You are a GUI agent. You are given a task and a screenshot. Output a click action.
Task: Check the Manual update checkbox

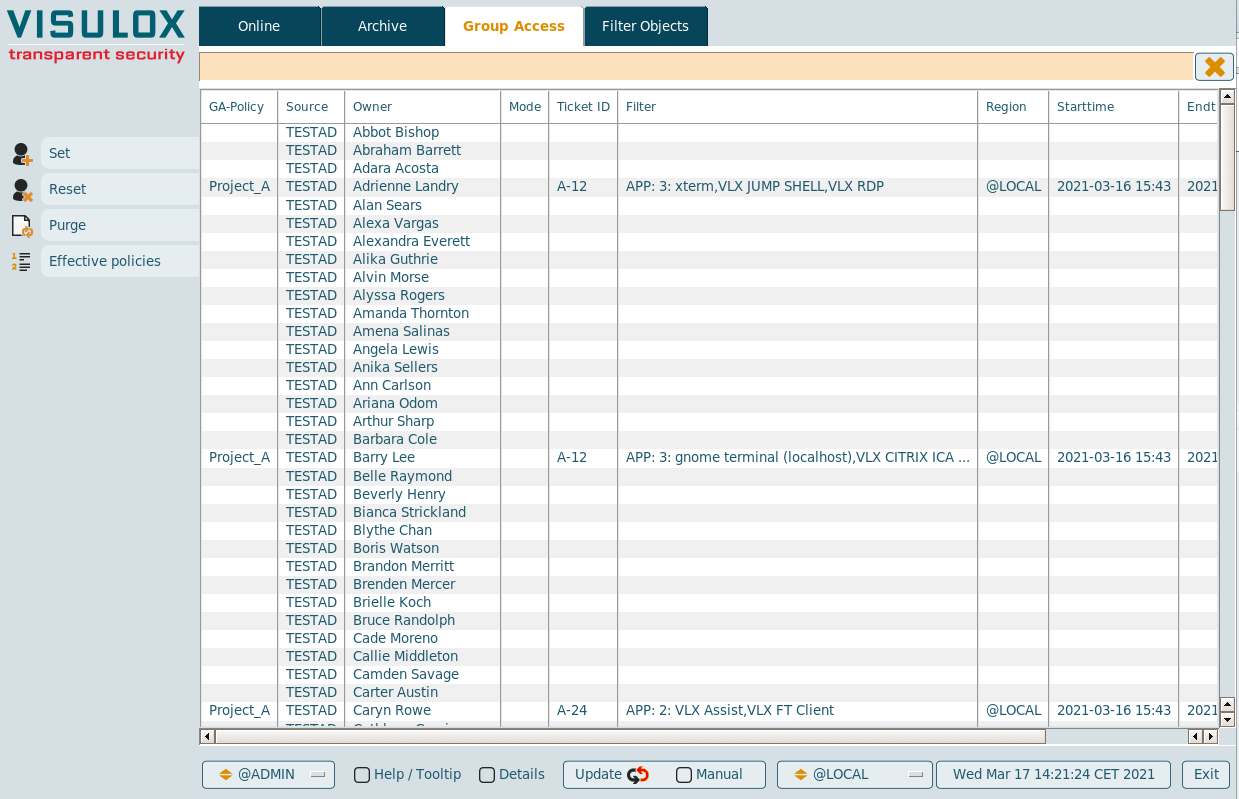(684, 775)
